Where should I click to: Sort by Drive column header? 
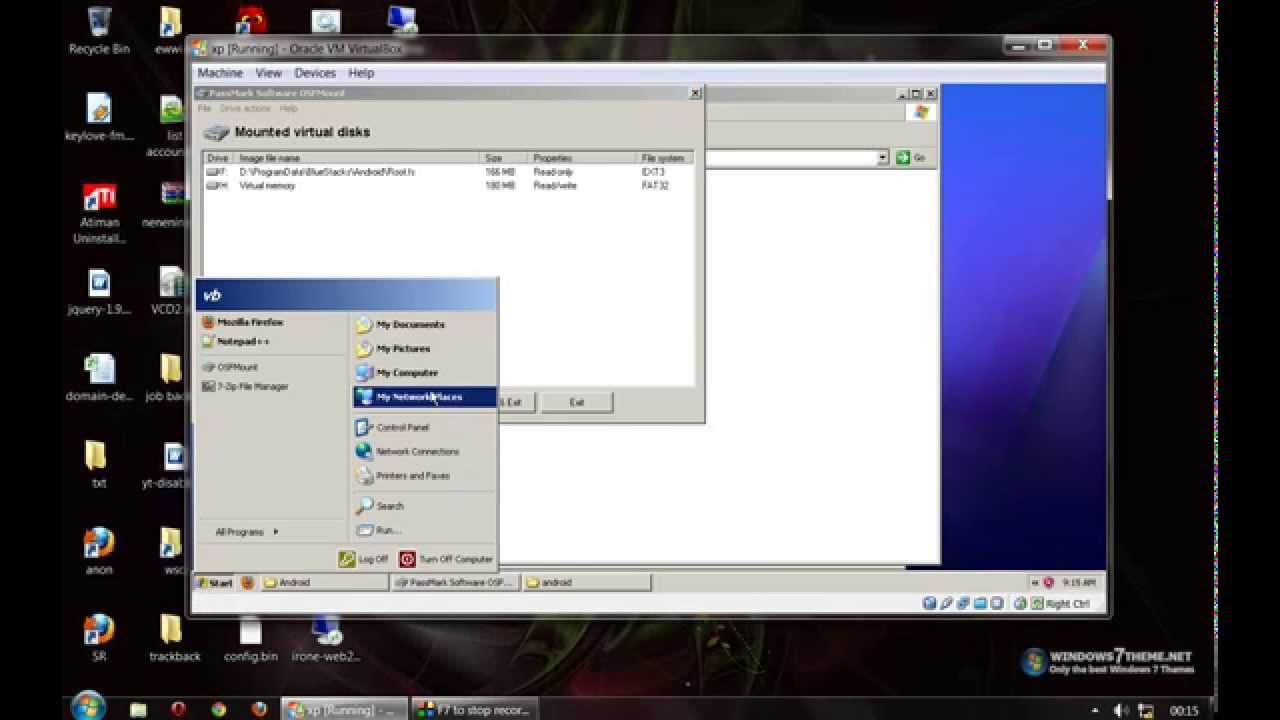(x=219, y=158)
